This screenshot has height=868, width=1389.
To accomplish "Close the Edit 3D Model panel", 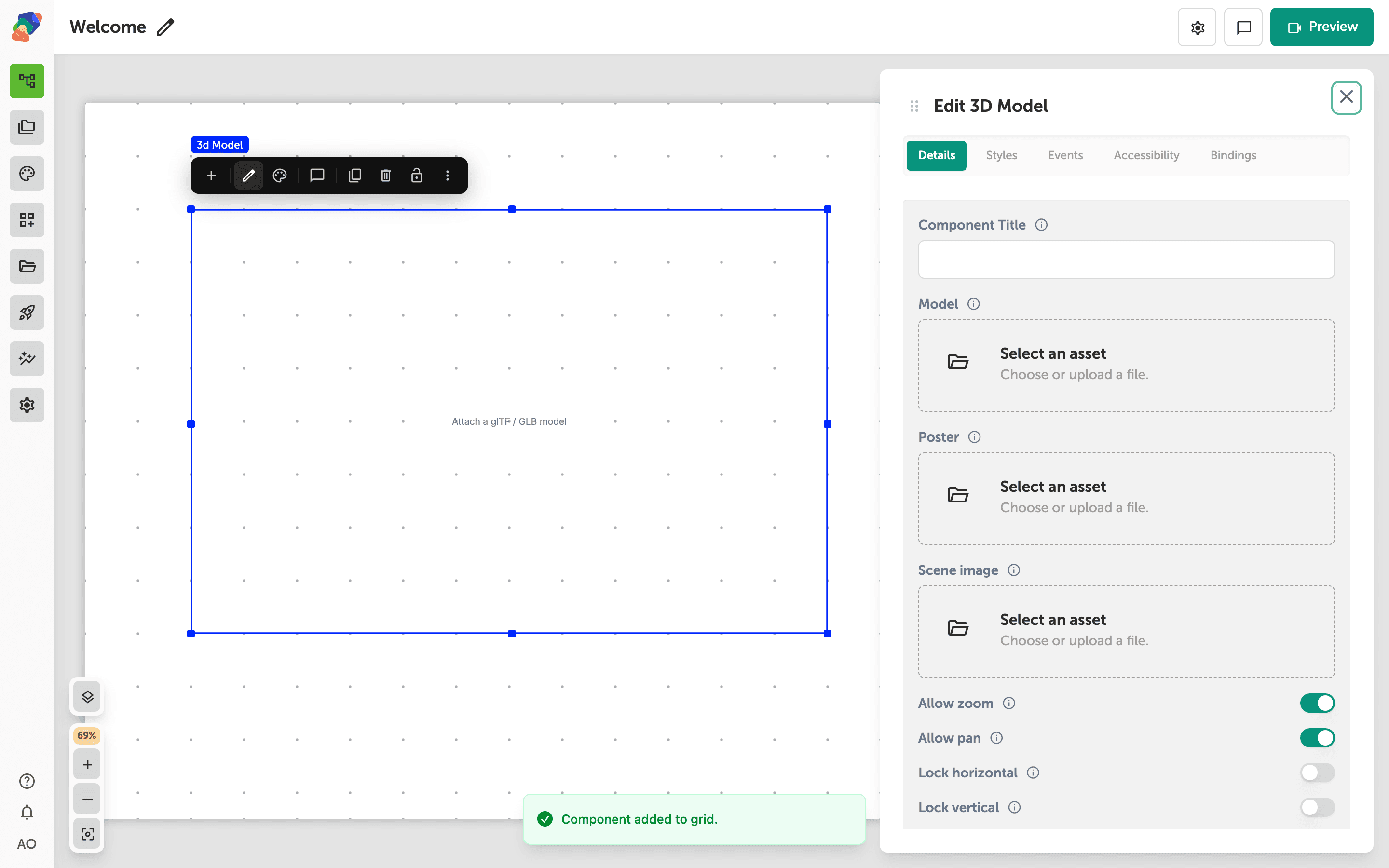I will pos(1346,97).
